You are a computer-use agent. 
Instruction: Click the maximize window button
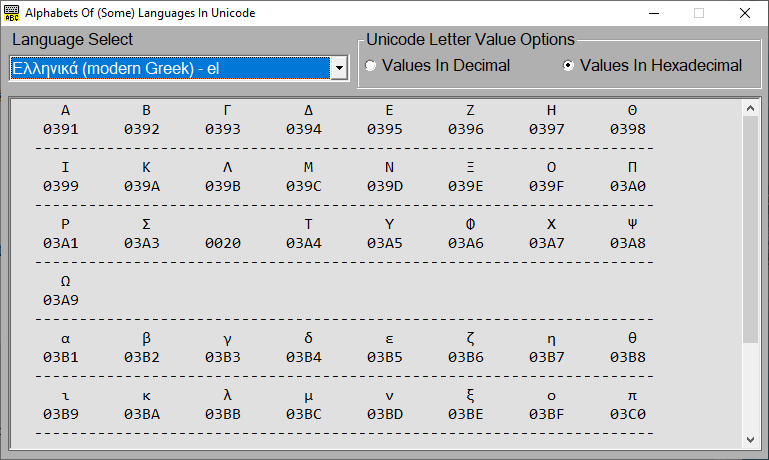[699, 13]
